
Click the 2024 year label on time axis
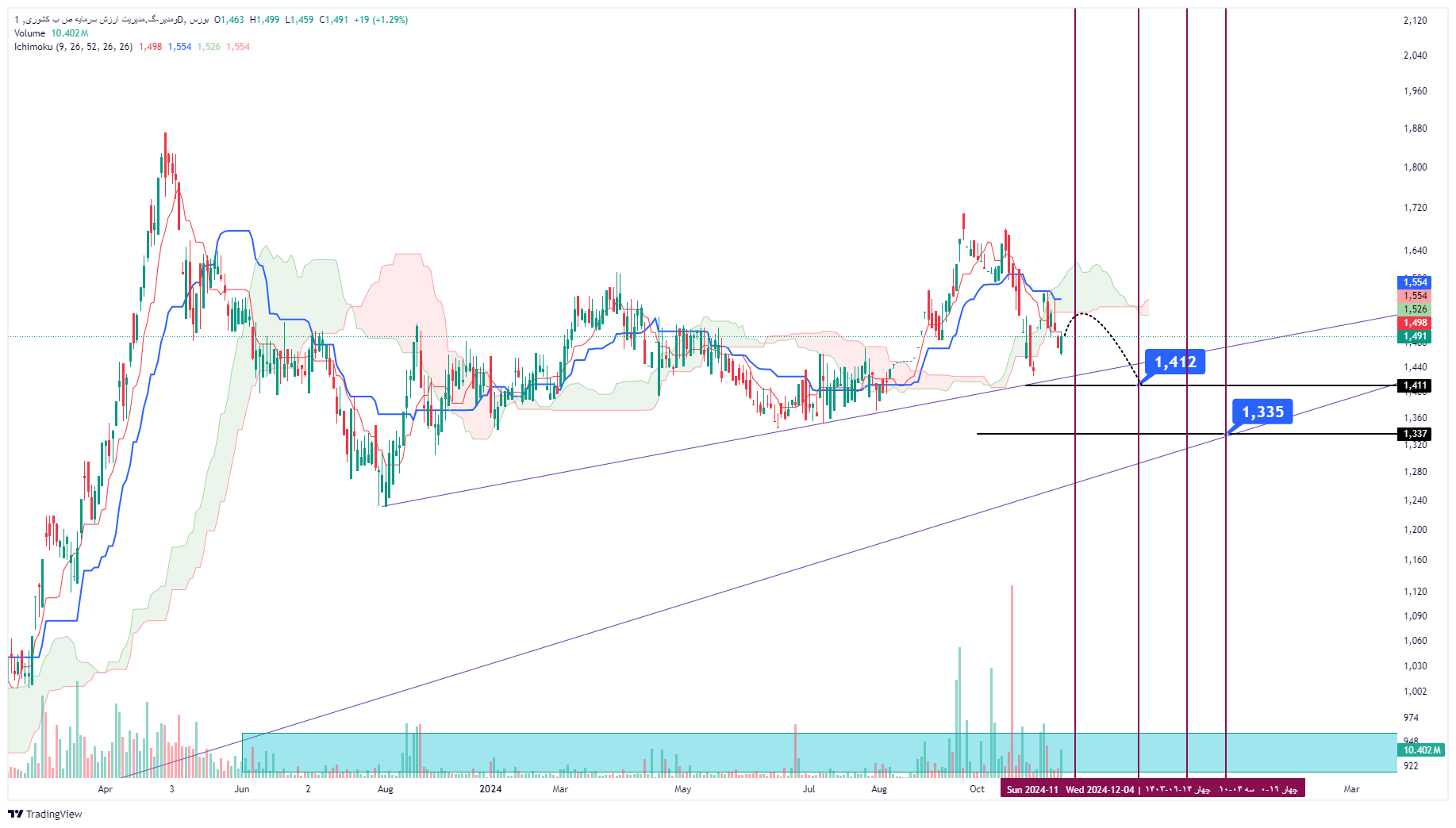[490, 789]
